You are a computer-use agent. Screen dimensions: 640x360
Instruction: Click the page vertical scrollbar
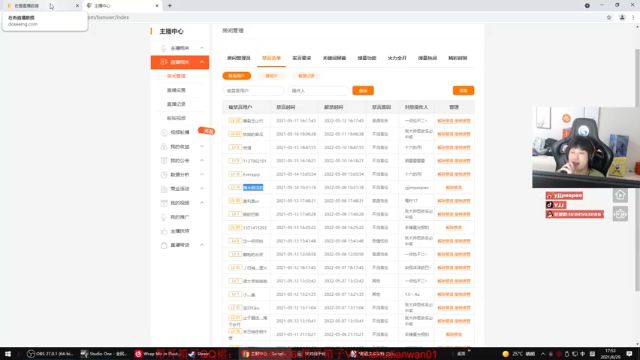click(x=637, y=169)
